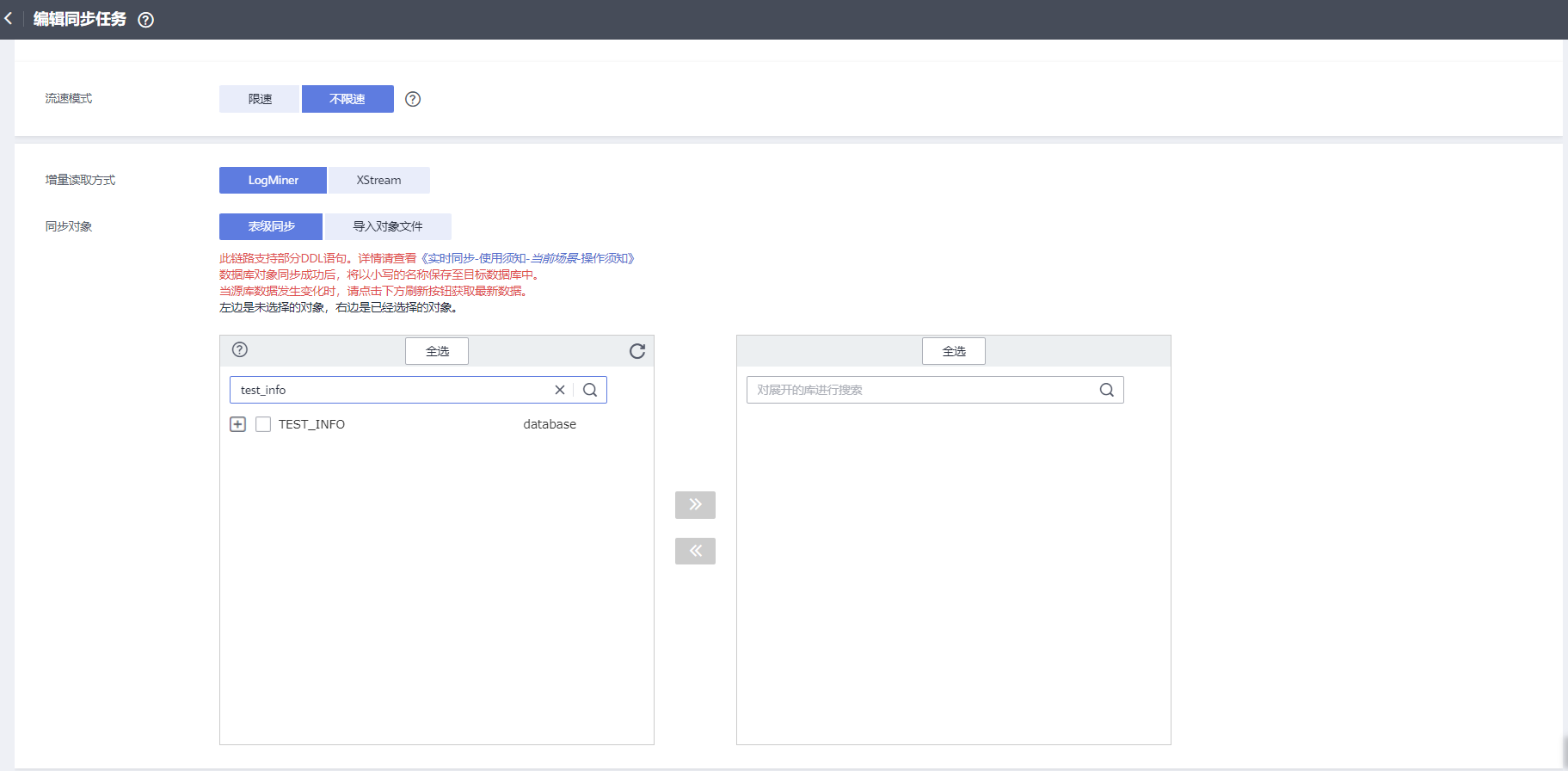Screen dimensions: 1568x771
Task: Click the back arrow in the header
Action: tap(9, 19)
